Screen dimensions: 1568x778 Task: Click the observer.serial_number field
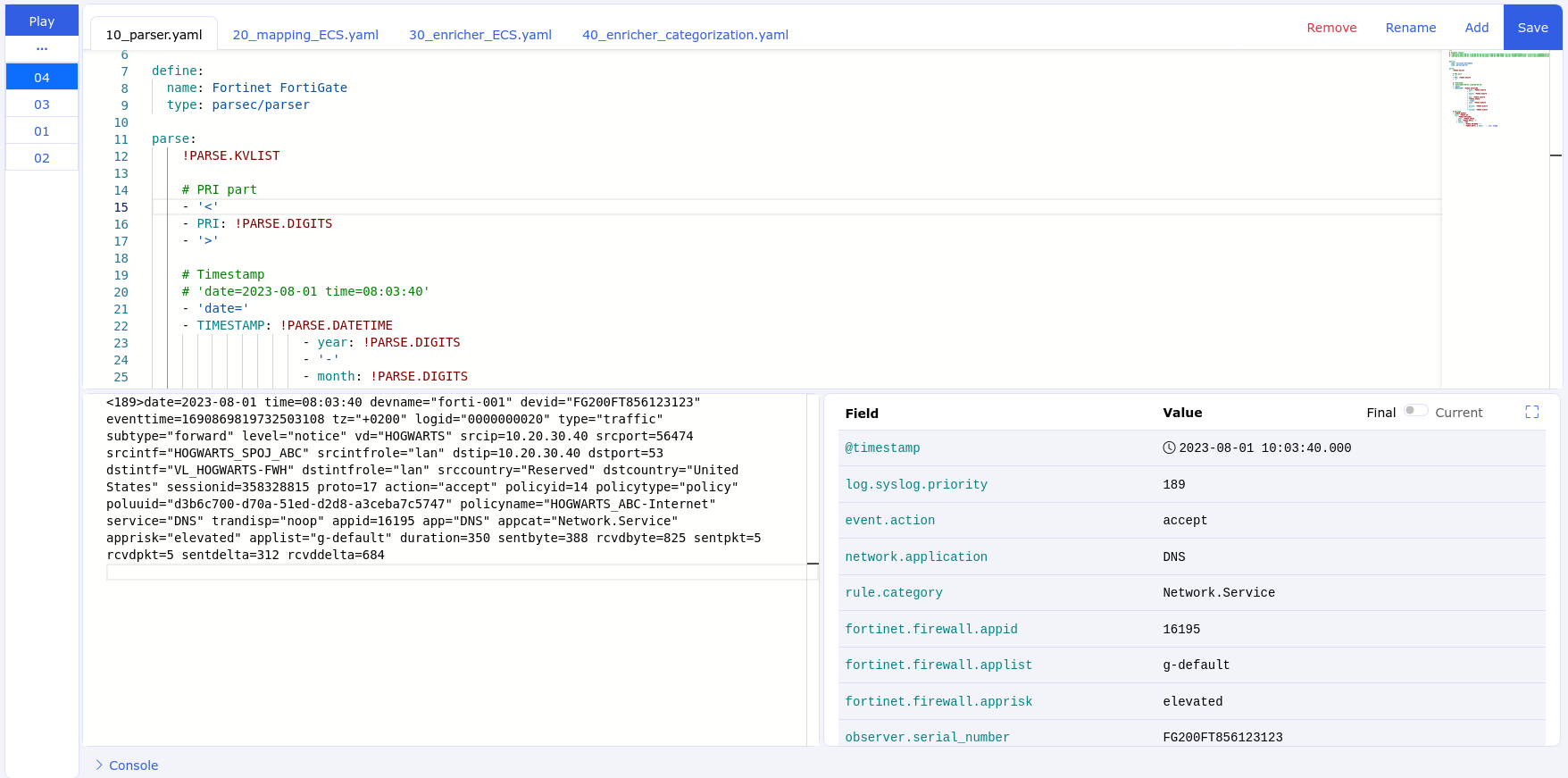pyautogui.click(x=927, y=737)
